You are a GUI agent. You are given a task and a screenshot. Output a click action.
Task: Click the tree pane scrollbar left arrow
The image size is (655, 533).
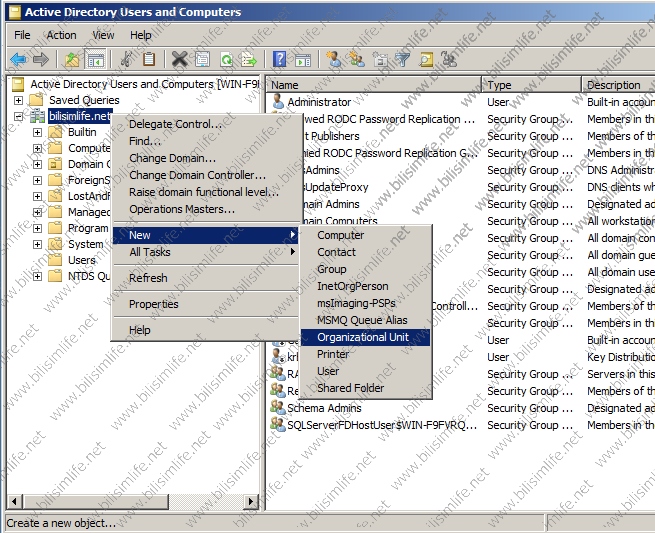point(15,501)
